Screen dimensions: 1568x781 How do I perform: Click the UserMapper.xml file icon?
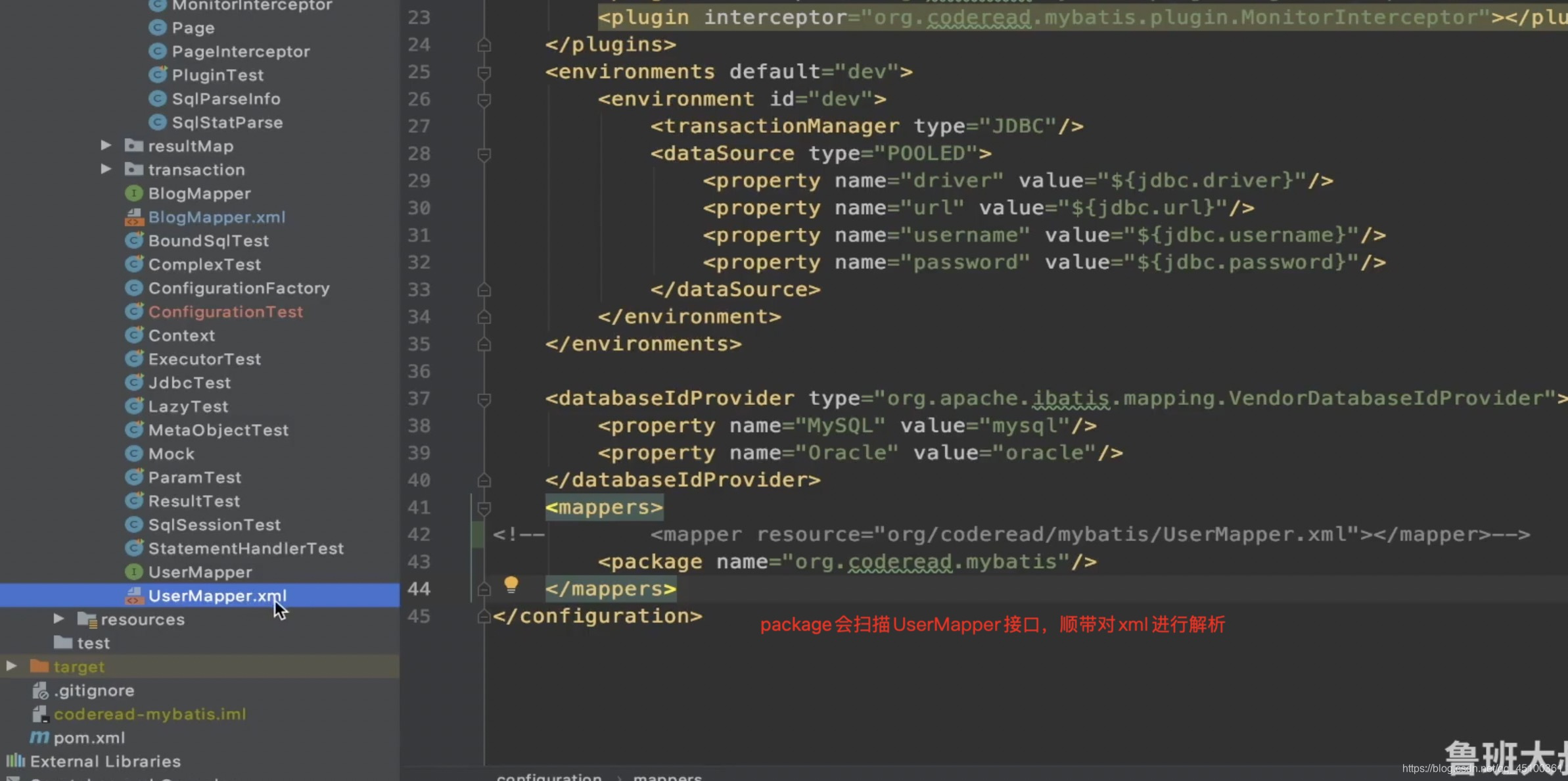pyautogui.click(x=134, y=596)
